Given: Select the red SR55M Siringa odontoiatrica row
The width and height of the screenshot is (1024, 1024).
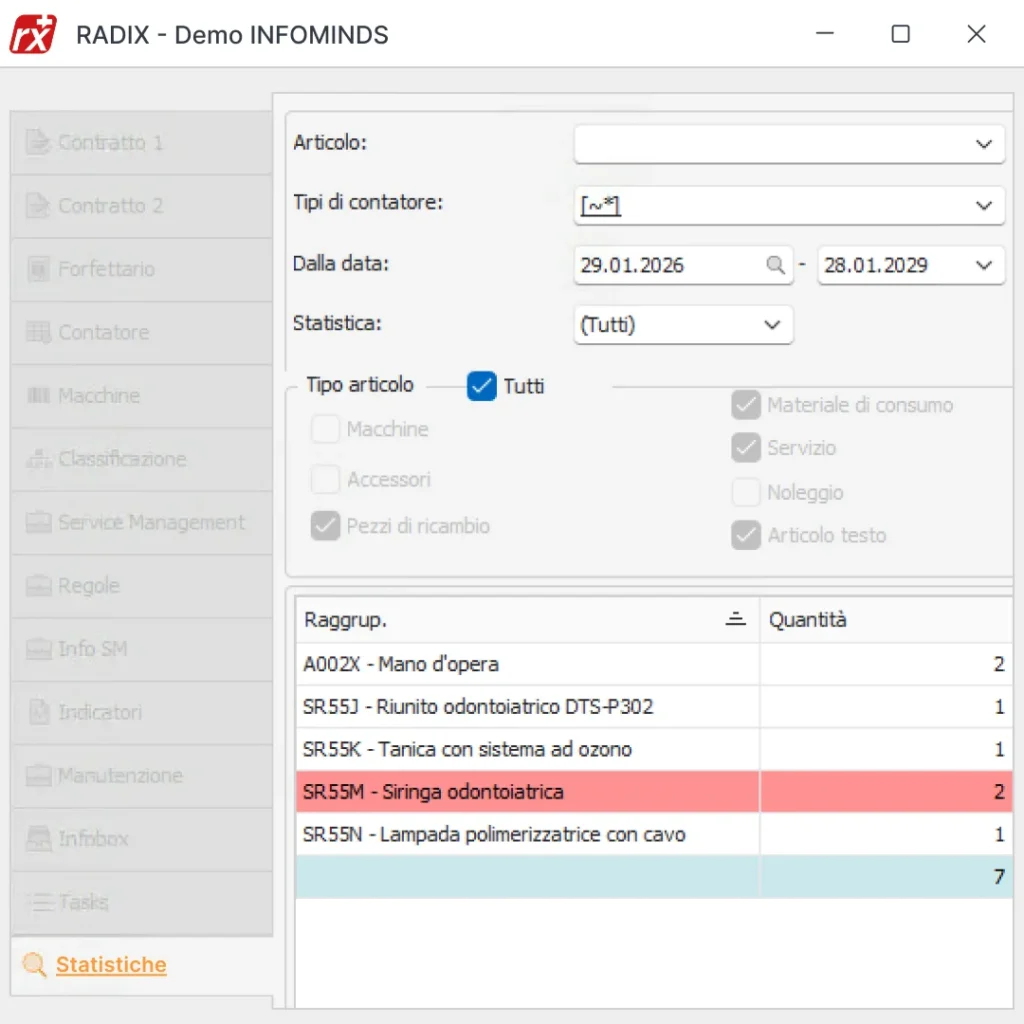Looking at the screenshot, I should coord(527,792).
